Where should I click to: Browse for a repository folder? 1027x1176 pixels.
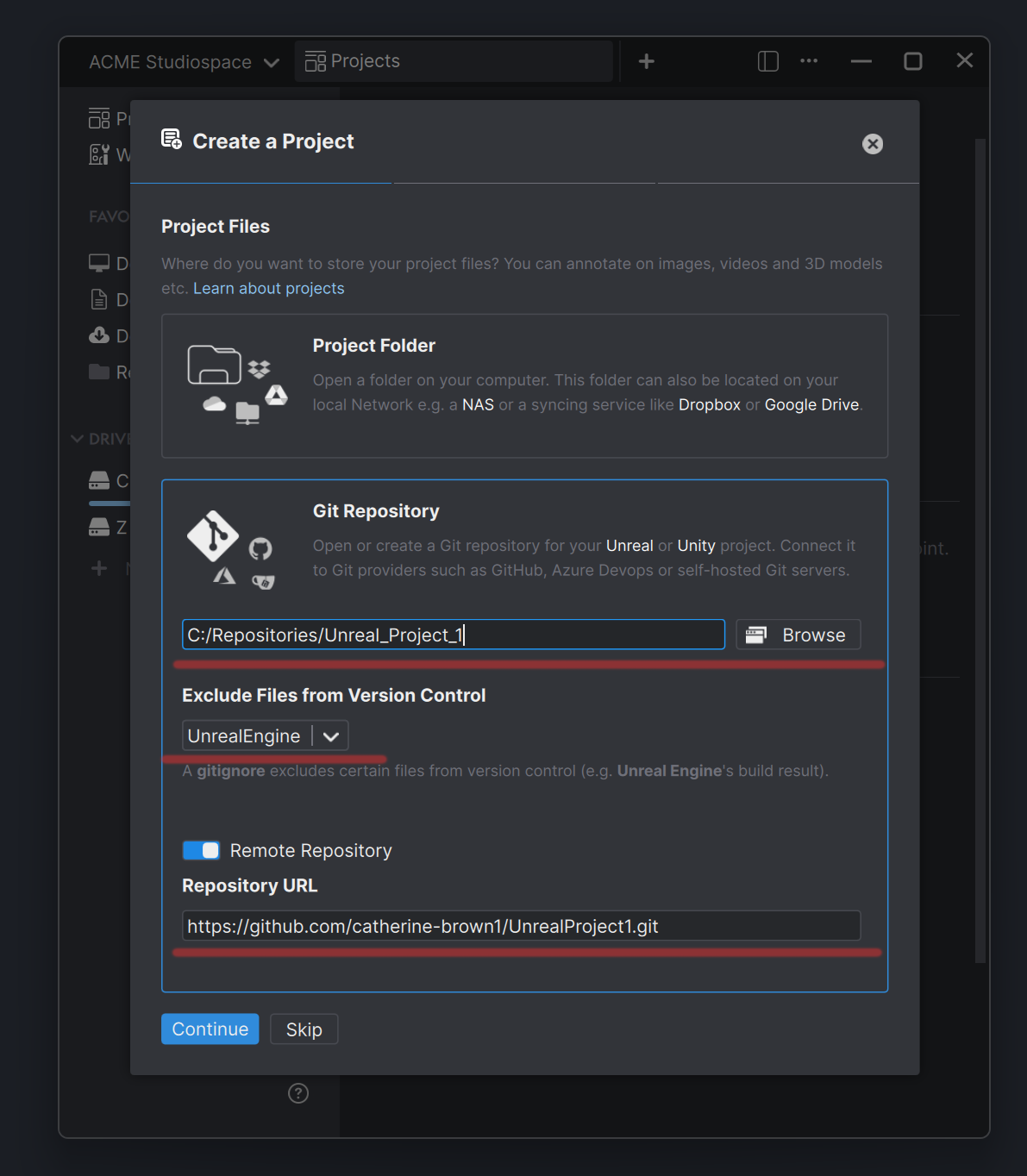point(798,635)
